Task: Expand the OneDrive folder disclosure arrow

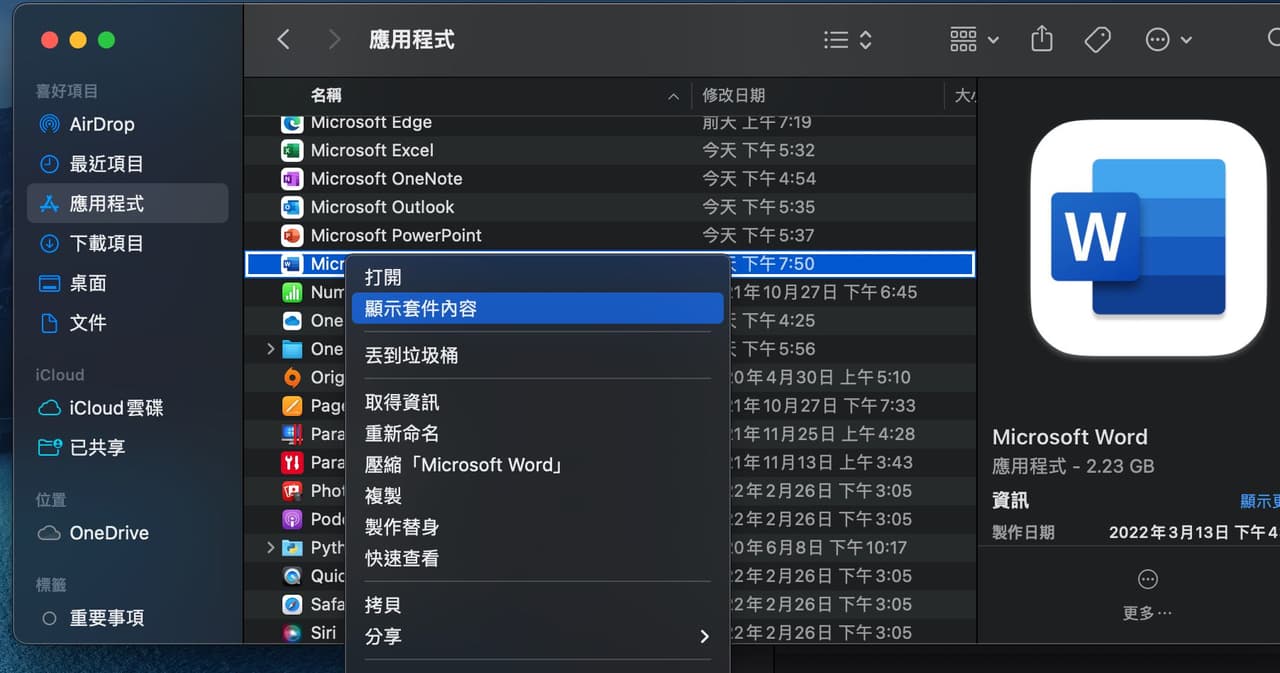Action: [270, 349]
